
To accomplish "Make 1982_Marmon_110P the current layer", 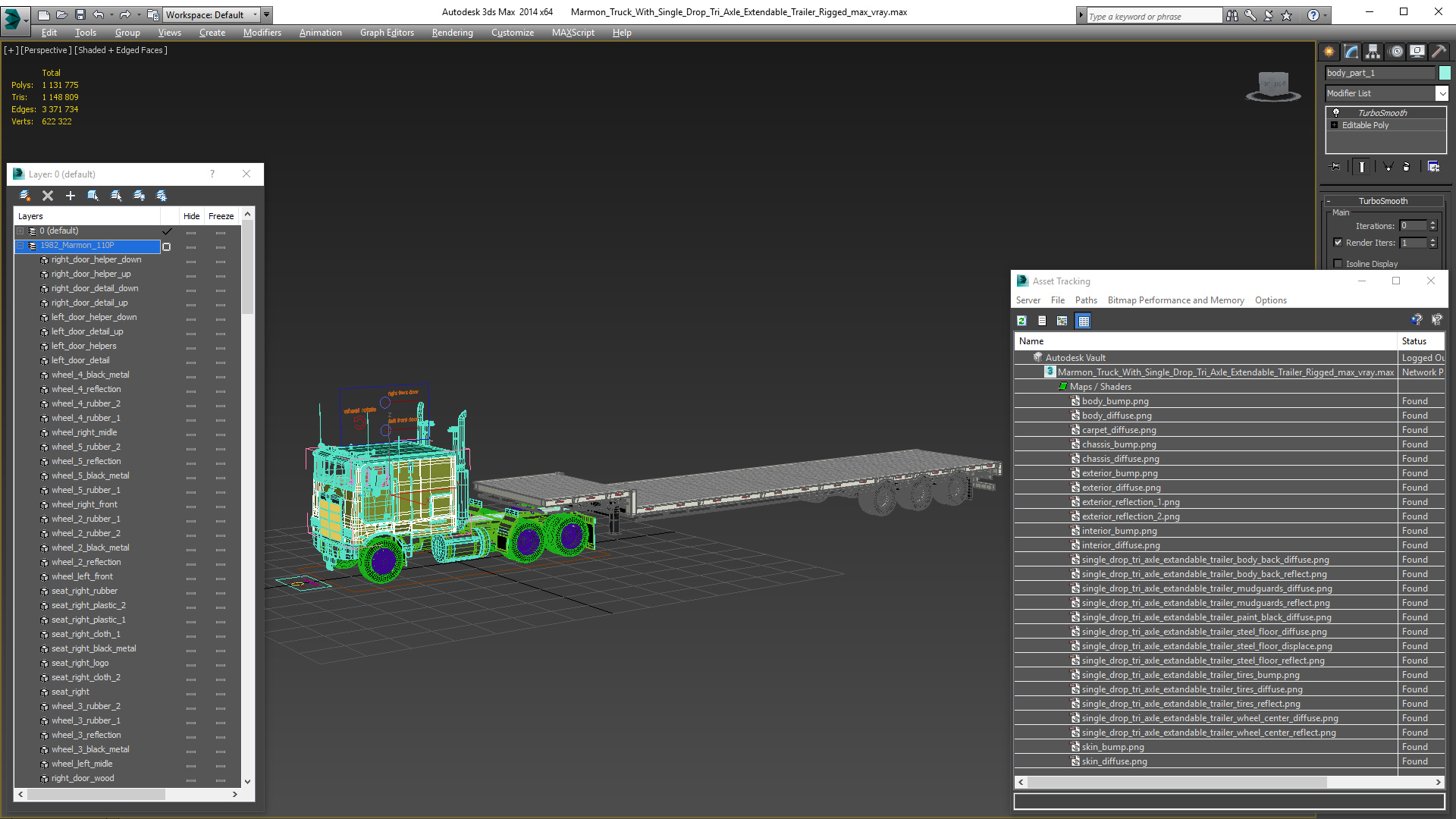I will coord(167,246).
